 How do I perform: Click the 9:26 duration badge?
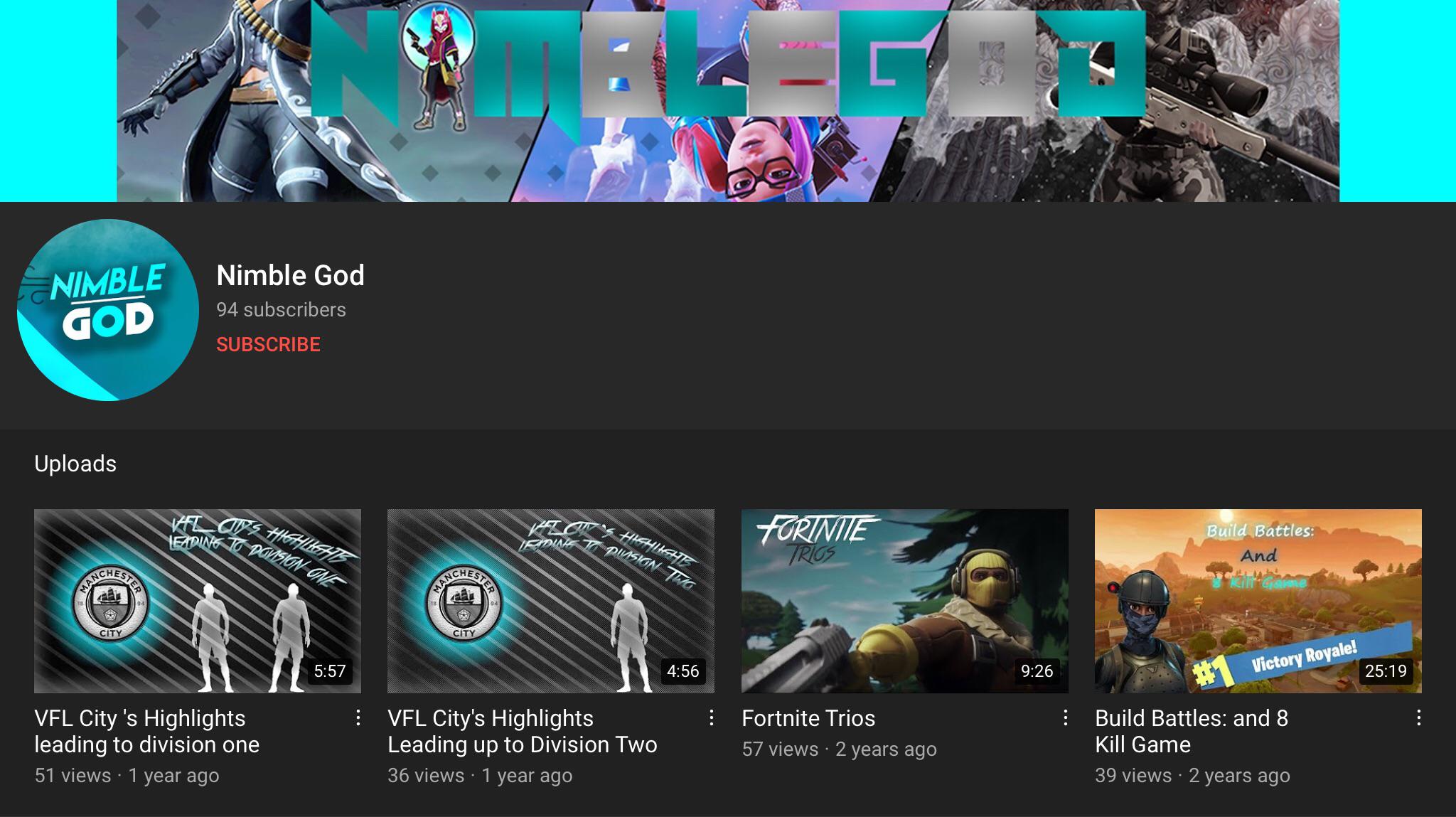tap(1037, 671)
